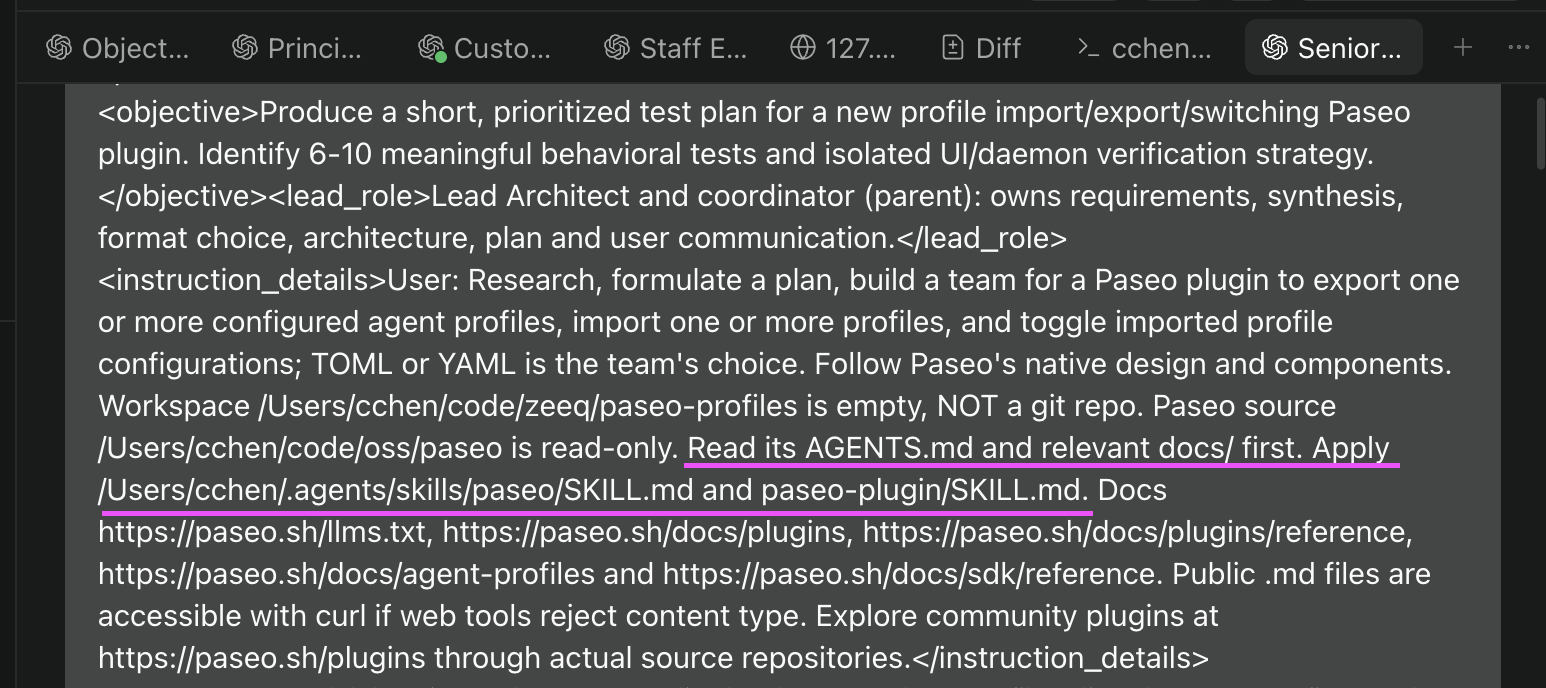
Task: Click the globe icon on the 127.... tab
Action: [803, 48]
